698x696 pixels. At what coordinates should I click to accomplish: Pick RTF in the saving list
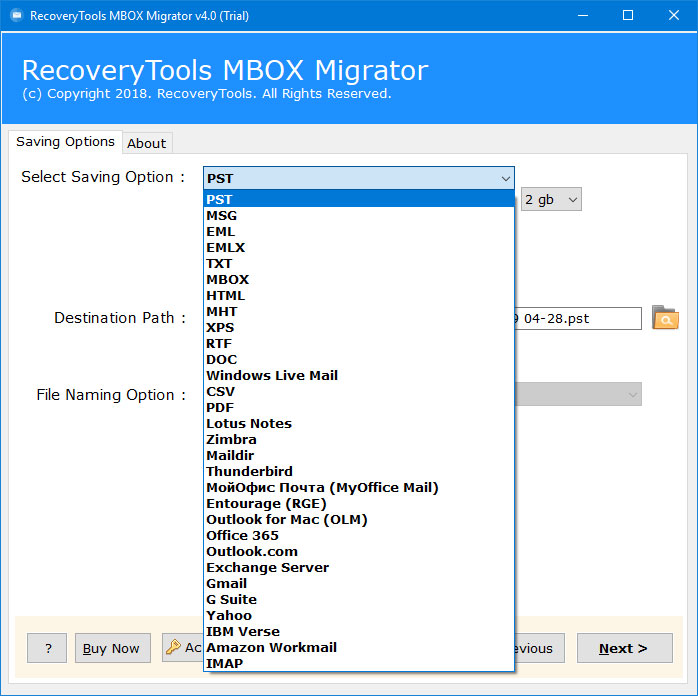[359, 344]
